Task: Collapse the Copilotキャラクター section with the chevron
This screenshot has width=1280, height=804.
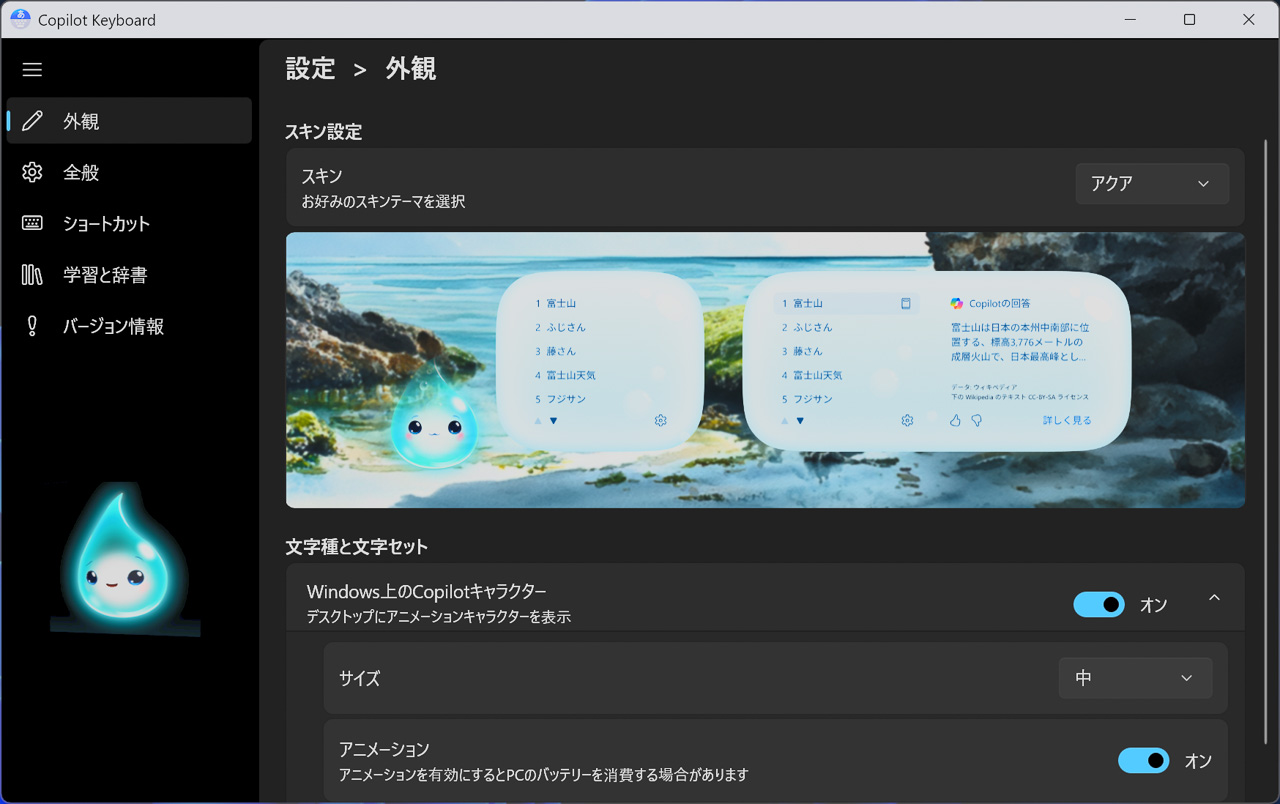Action: tap(1214, 598)
